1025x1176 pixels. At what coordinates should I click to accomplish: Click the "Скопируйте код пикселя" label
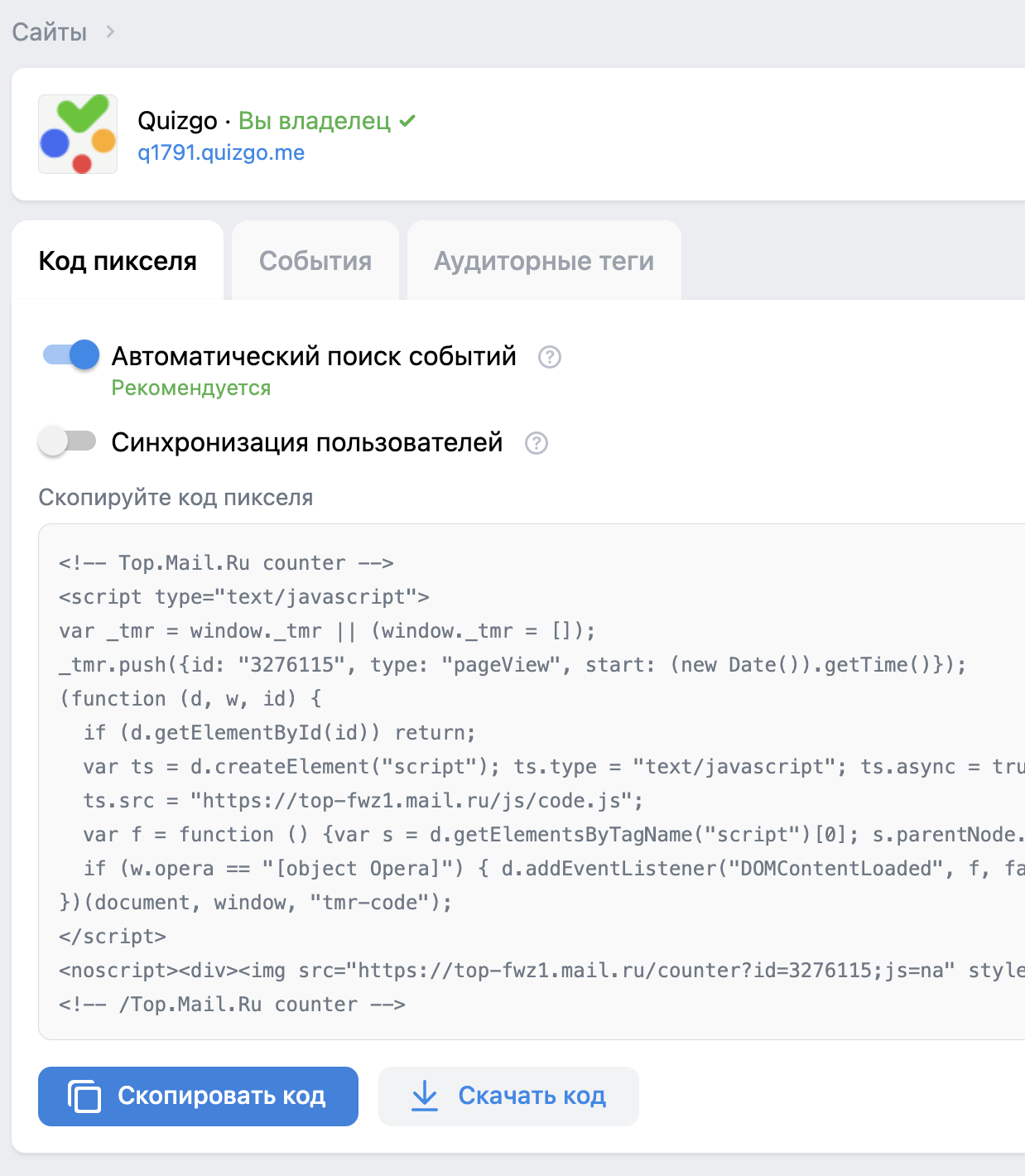(x=176, y=498)
